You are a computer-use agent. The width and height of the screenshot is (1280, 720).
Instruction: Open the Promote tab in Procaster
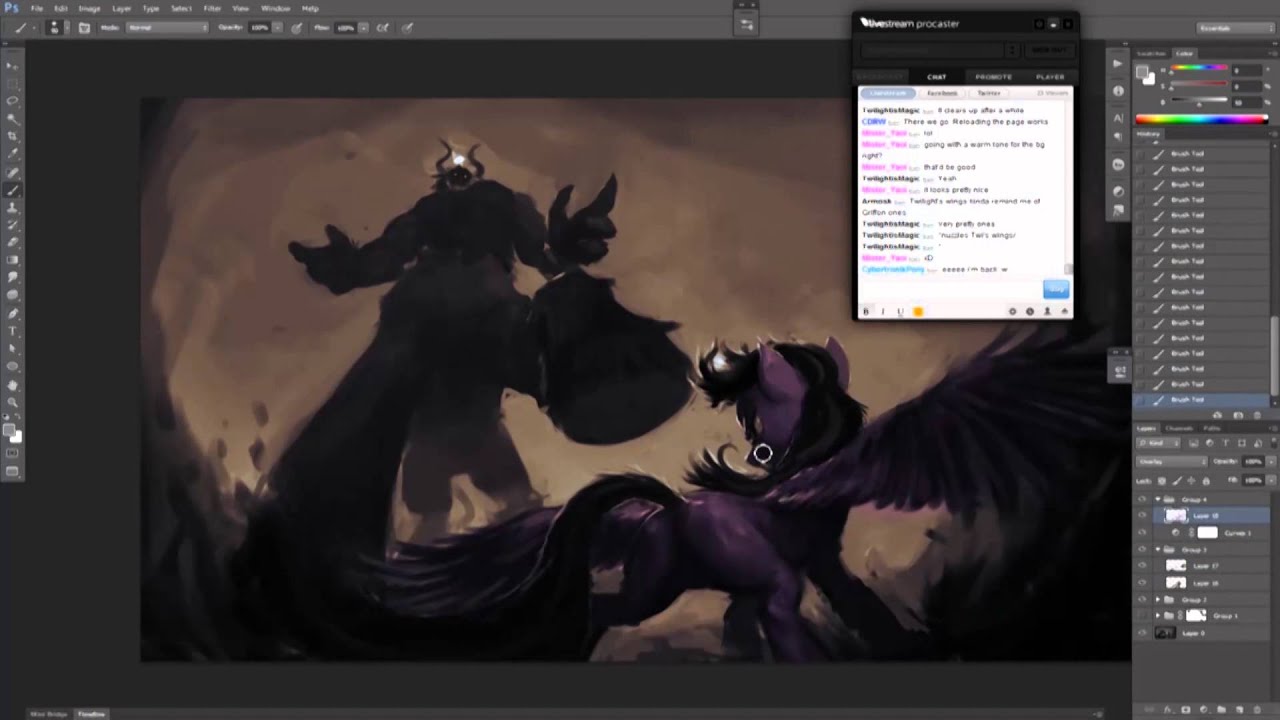[x=993, y=77]
